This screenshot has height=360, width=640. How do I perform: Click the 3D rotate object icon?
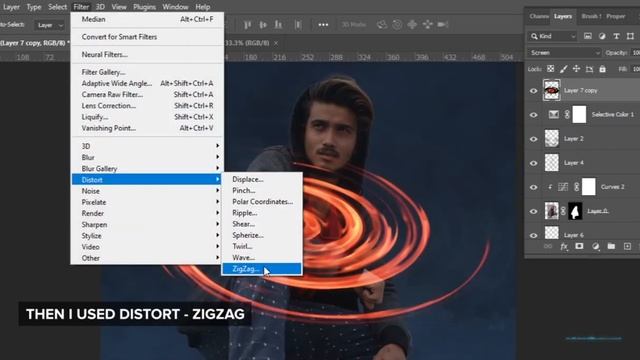382,25
